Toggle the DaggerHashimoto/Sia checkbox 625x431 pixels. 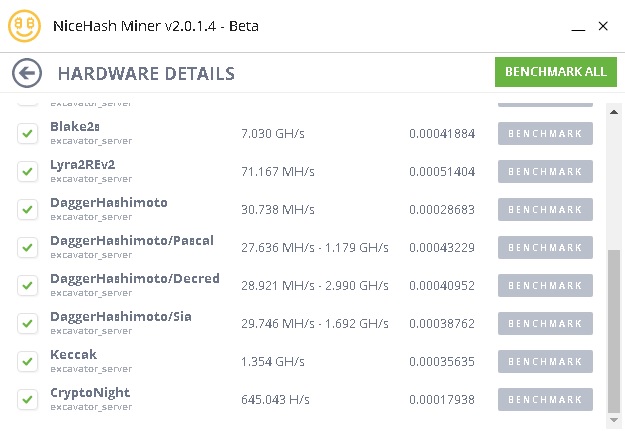pyautogui.click(x=28, y=323)
